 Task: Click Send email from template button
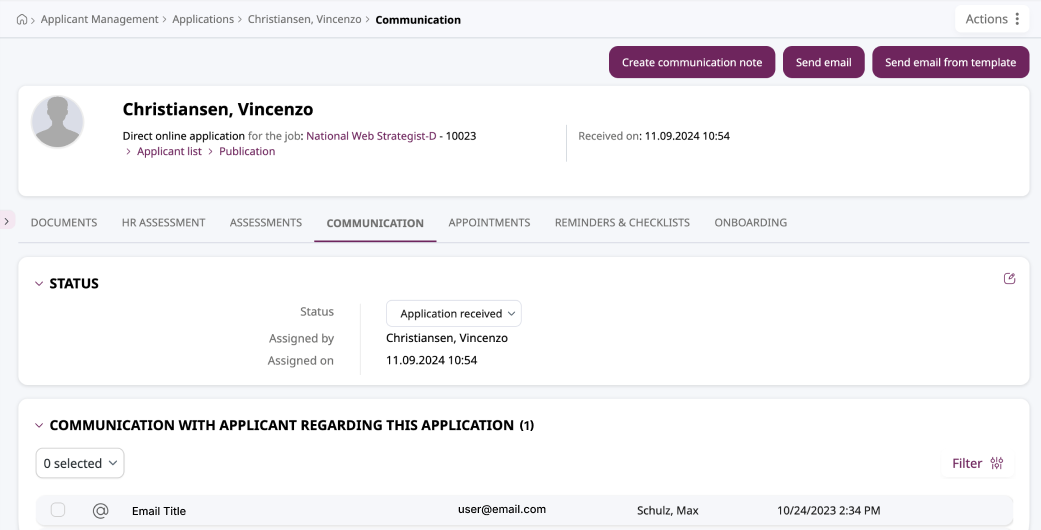950,62
